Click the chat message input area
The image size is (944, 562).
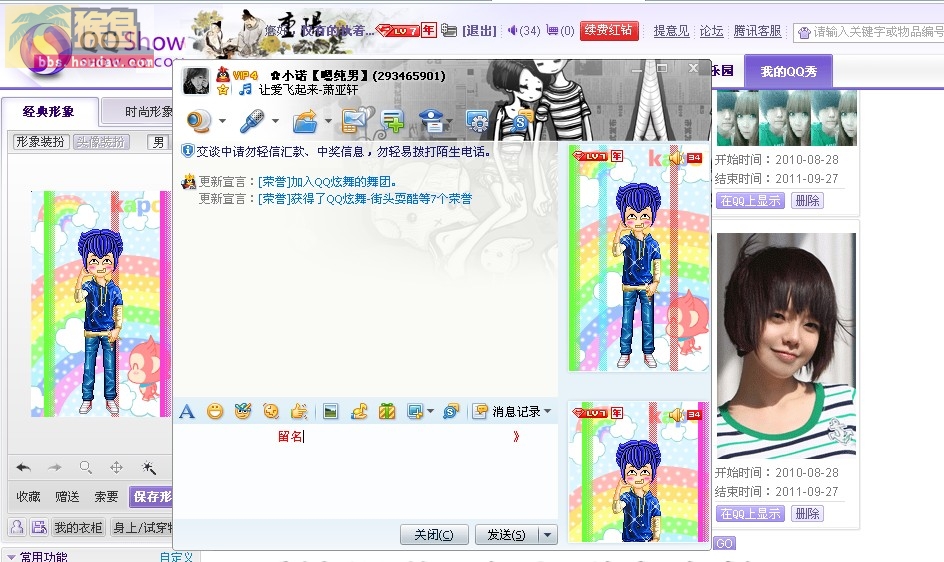coord(365,473)
